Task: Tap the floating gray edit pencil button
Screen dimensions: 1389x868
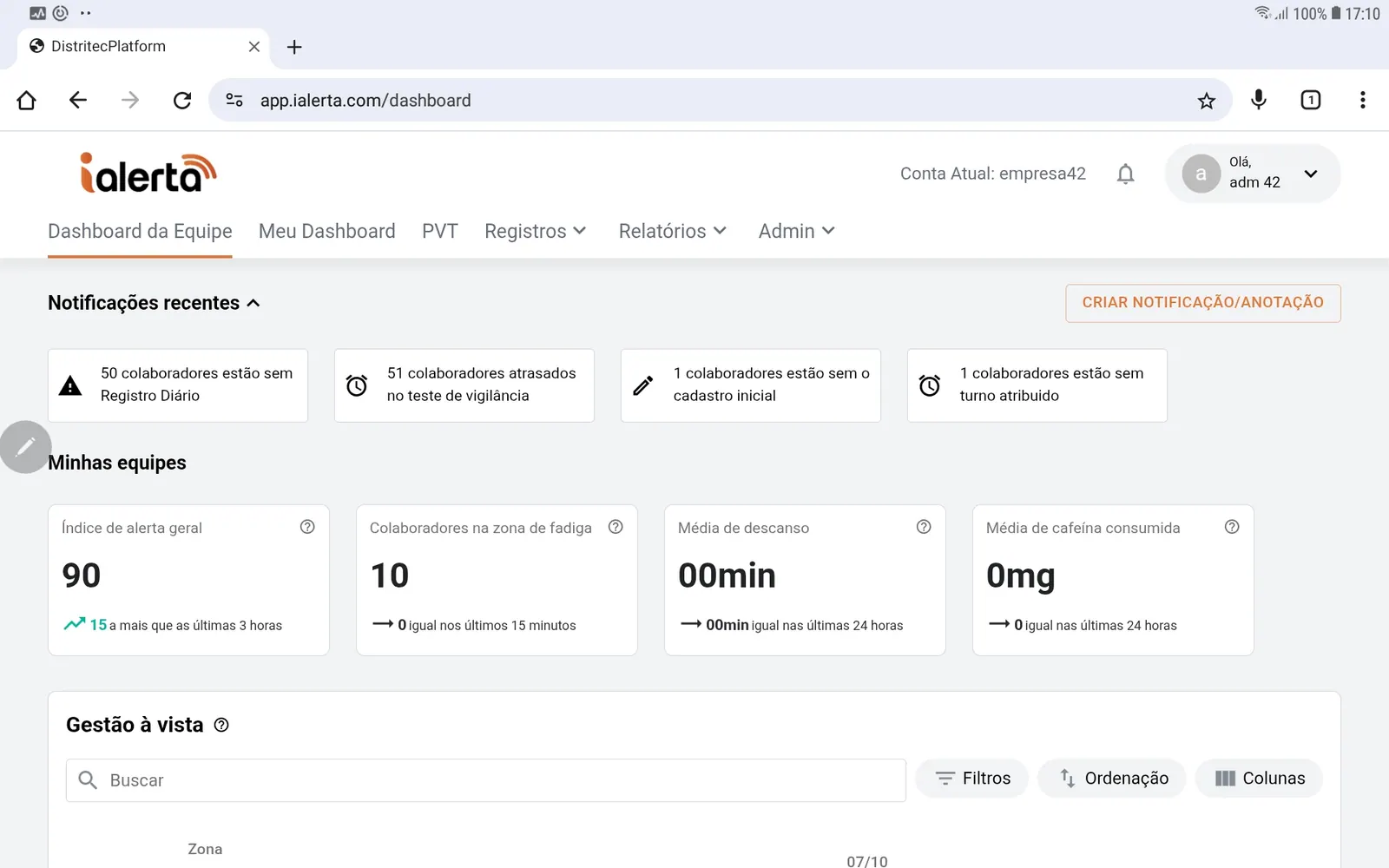Action: (26, 447)
